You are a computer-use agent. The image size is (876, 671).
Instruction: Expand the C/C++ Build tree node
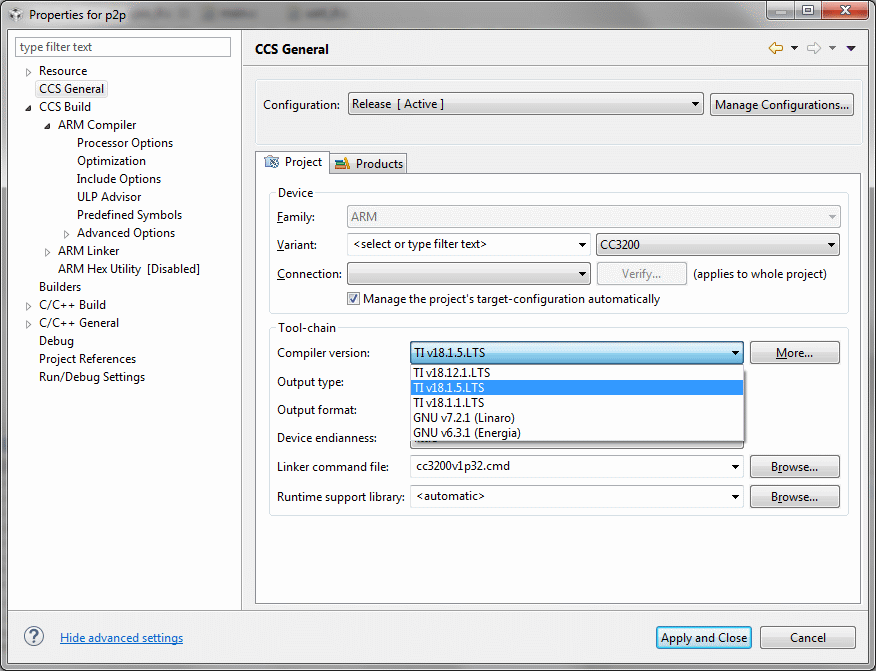tap(28, 306)
